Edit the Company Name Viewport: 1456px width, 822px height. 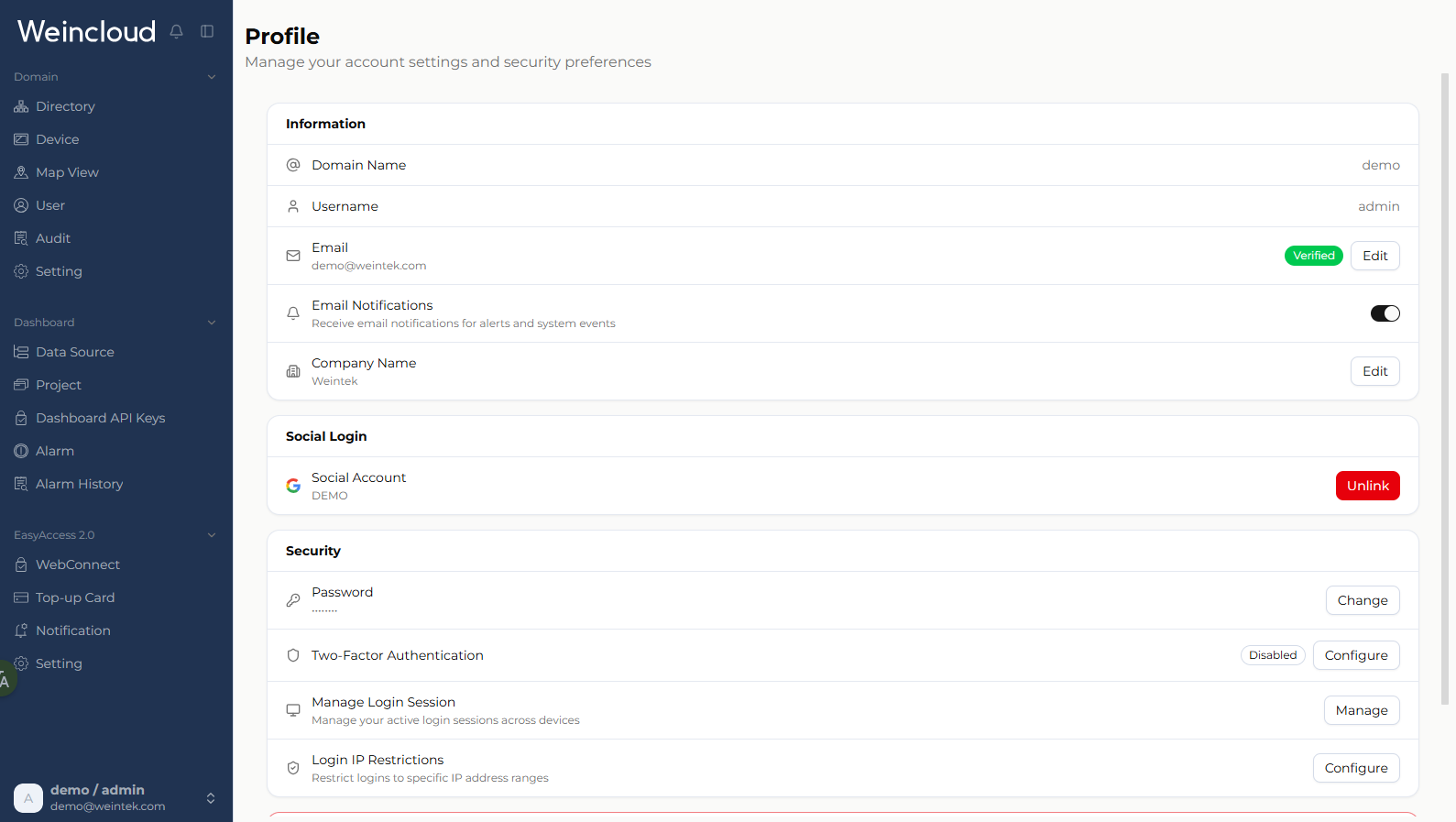point(1374,371)
